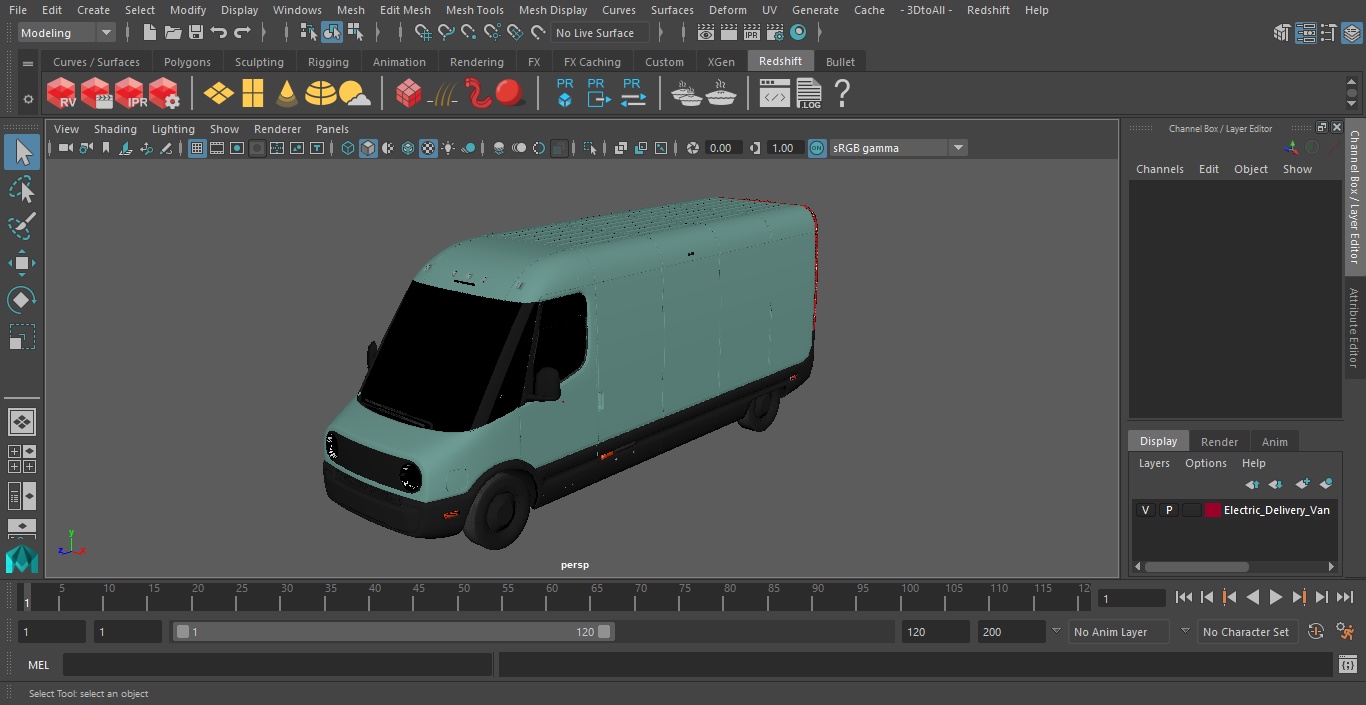This screenshot has width=1366, height=705.
Task: Click the Snap to grids icon
Action: (x=423, y=33)
